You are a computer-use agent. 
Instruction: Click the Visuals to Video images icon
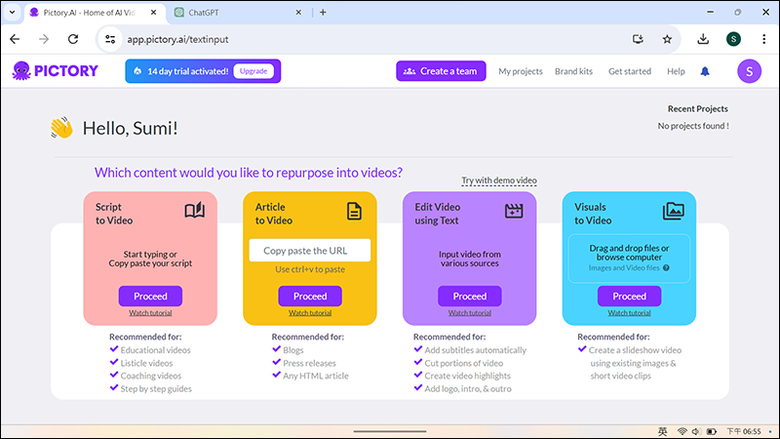(x=674, y=211)
